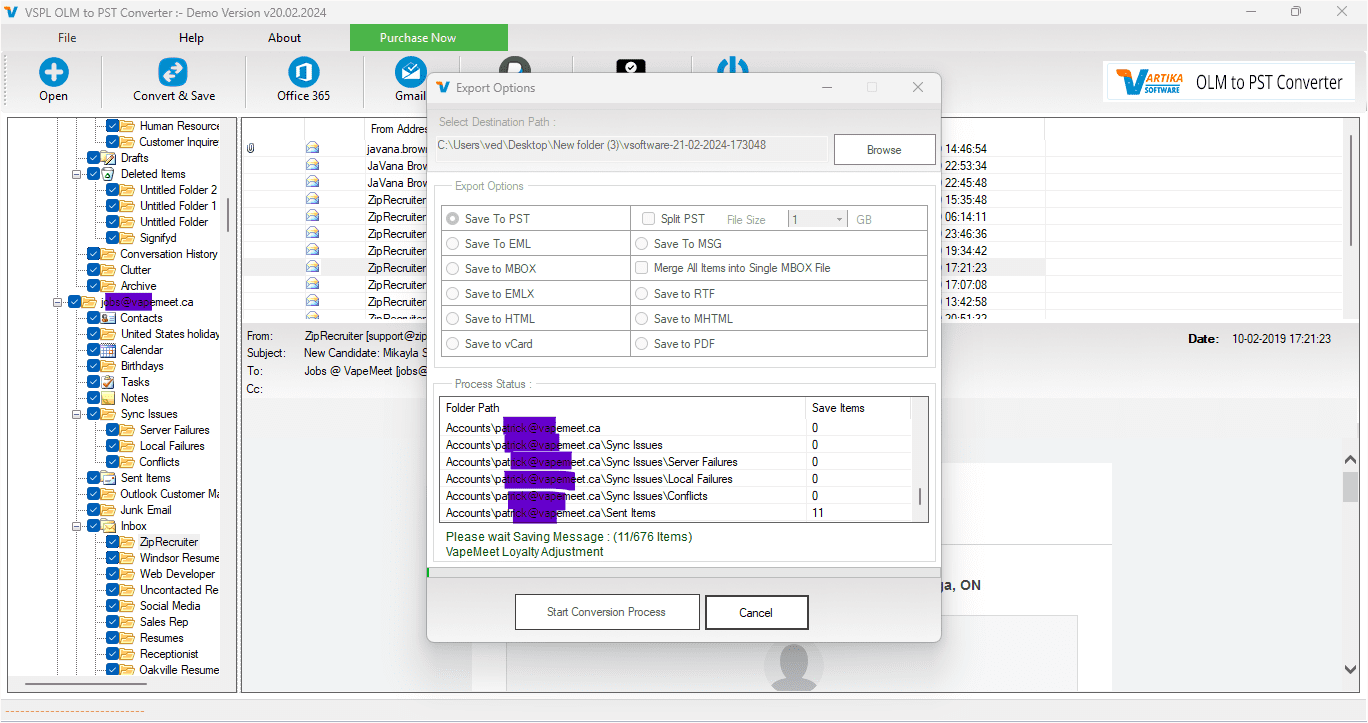Enable the Split PST checkbox
Image resolution: width=1368 pixels, height=723 pixels.
648,218
